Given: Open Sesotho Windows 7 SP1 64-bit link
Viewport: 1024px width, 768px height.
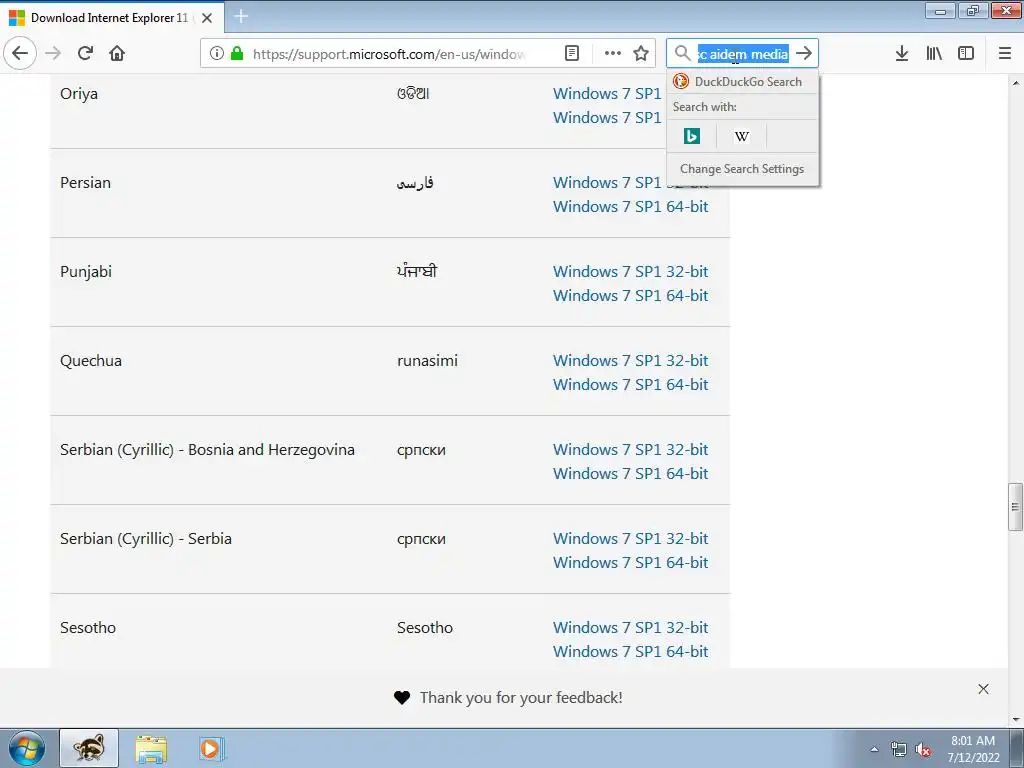Looking at the screenshot, I should tap(630, 651).
